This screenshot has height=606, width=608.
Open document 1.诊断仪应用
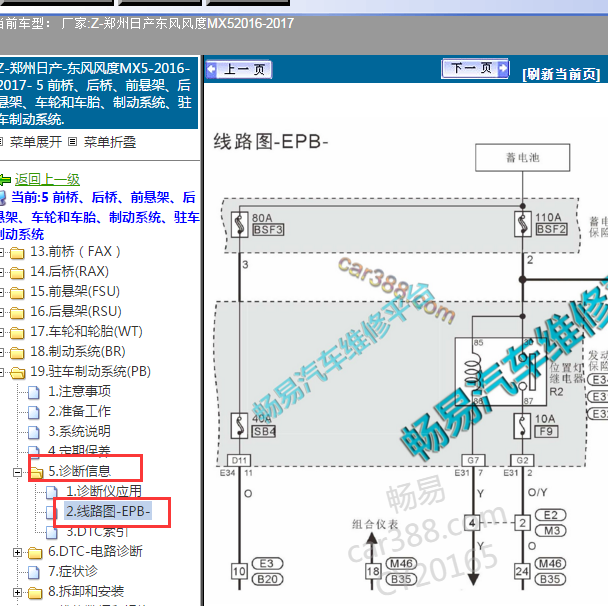[x=104, y=492]
